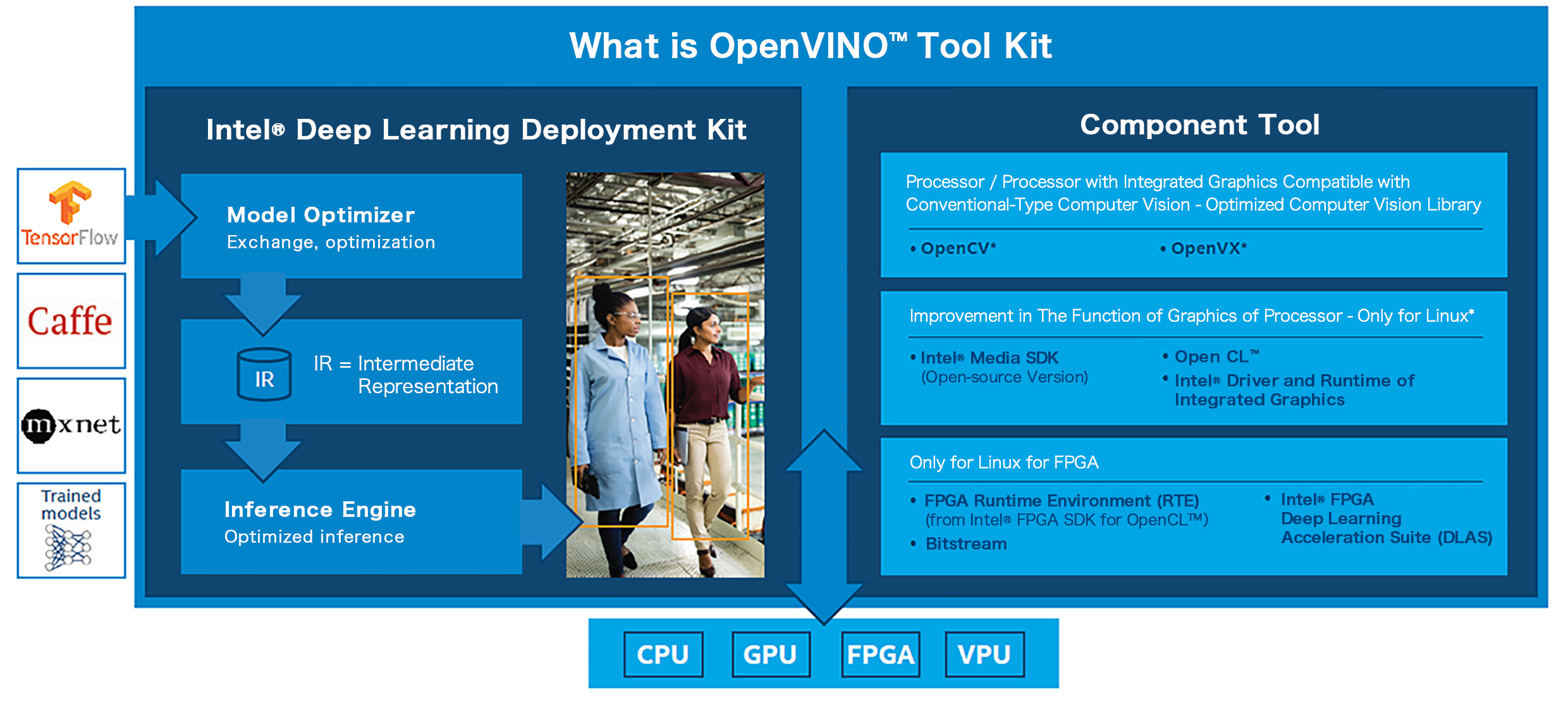Select the FPGA hardware box
This screenshot has height=708, width=1568.
pyautogui.click(x=880, y=654)
